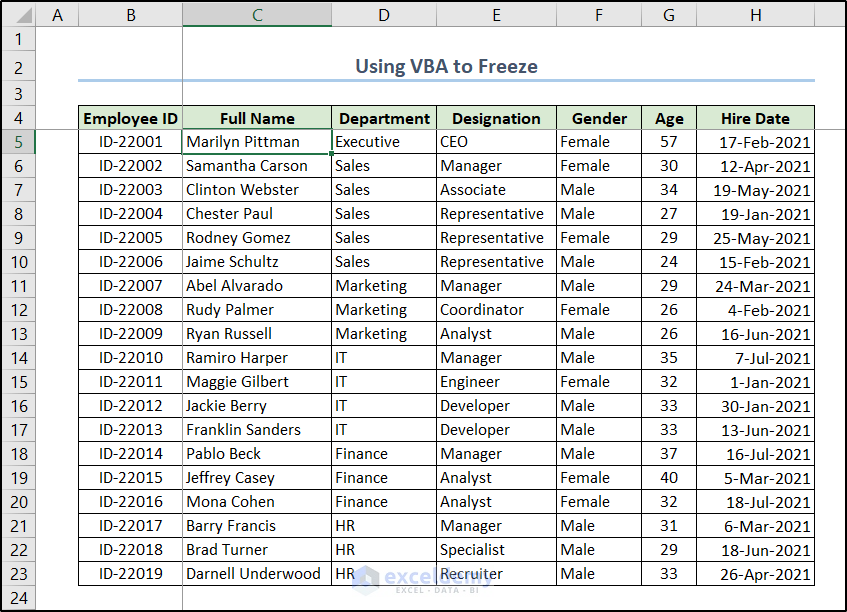
Task: Click row 5 header number
Action: point(18,142)
